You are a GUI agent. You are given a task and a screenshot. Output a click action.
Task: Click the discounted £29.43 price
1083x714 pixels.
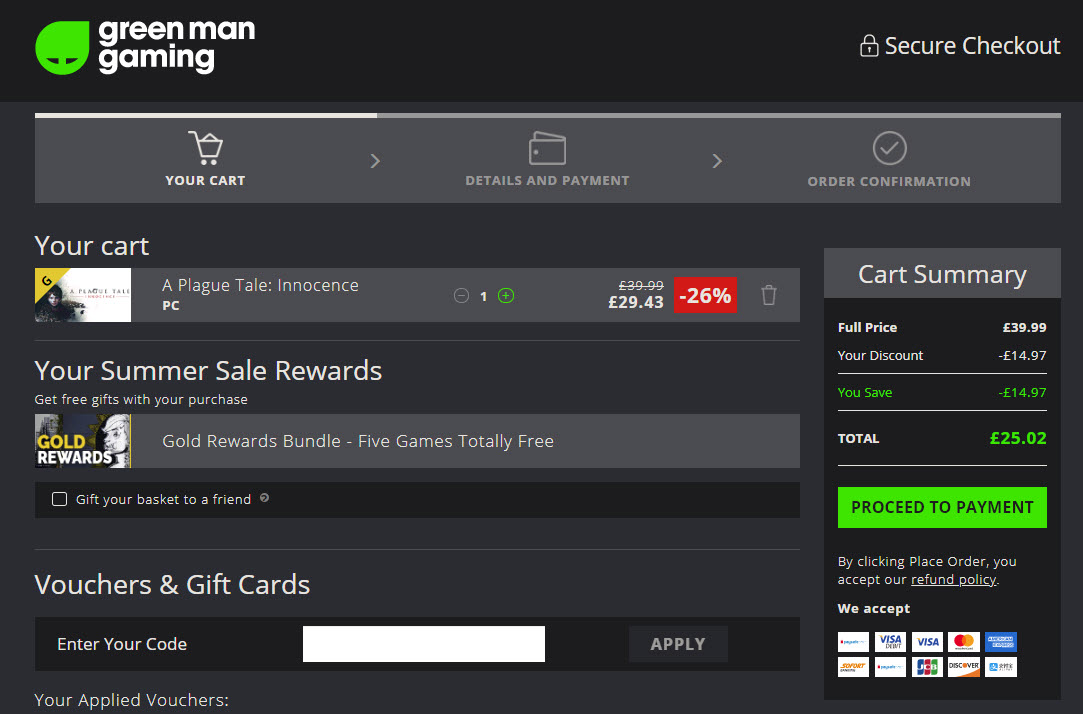click(635, 302)
